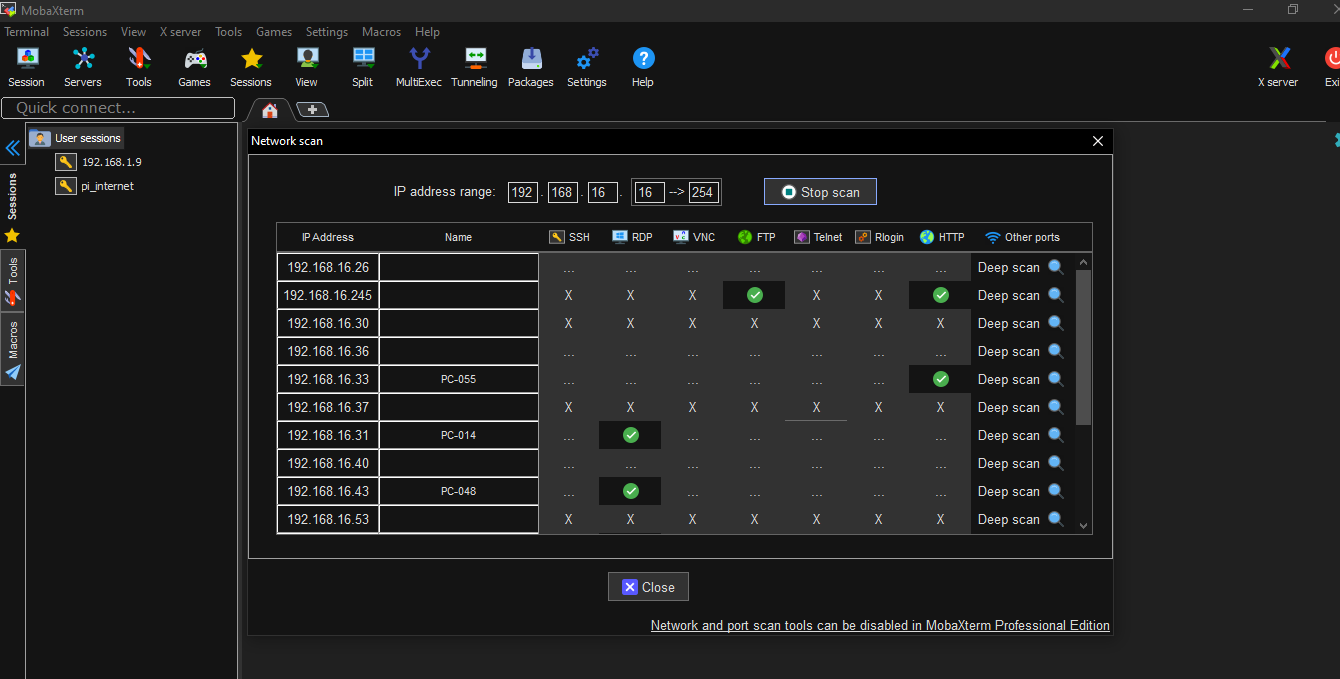Click RDP green check for PC-014

coord(630,435)
